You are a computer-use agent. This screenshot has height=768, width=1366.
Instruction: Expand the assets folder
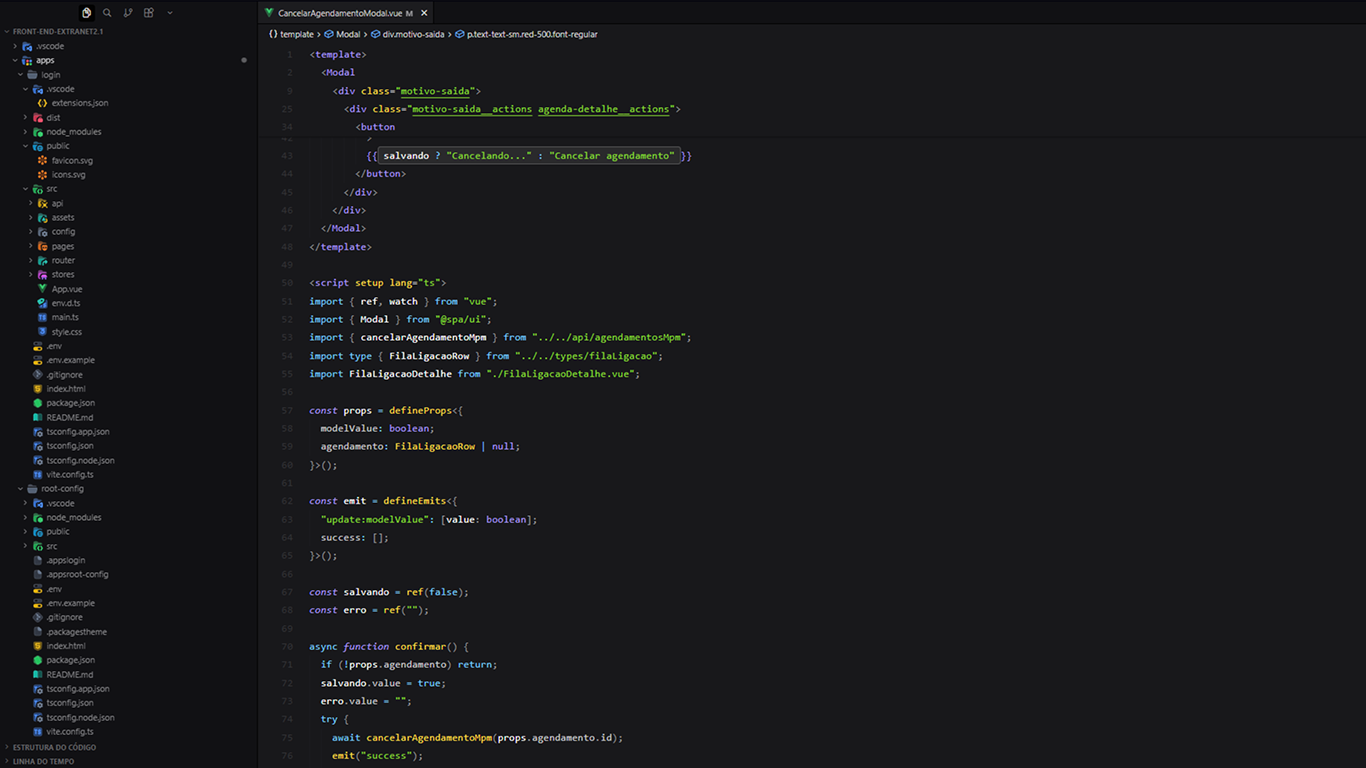(x=63, y=217)
